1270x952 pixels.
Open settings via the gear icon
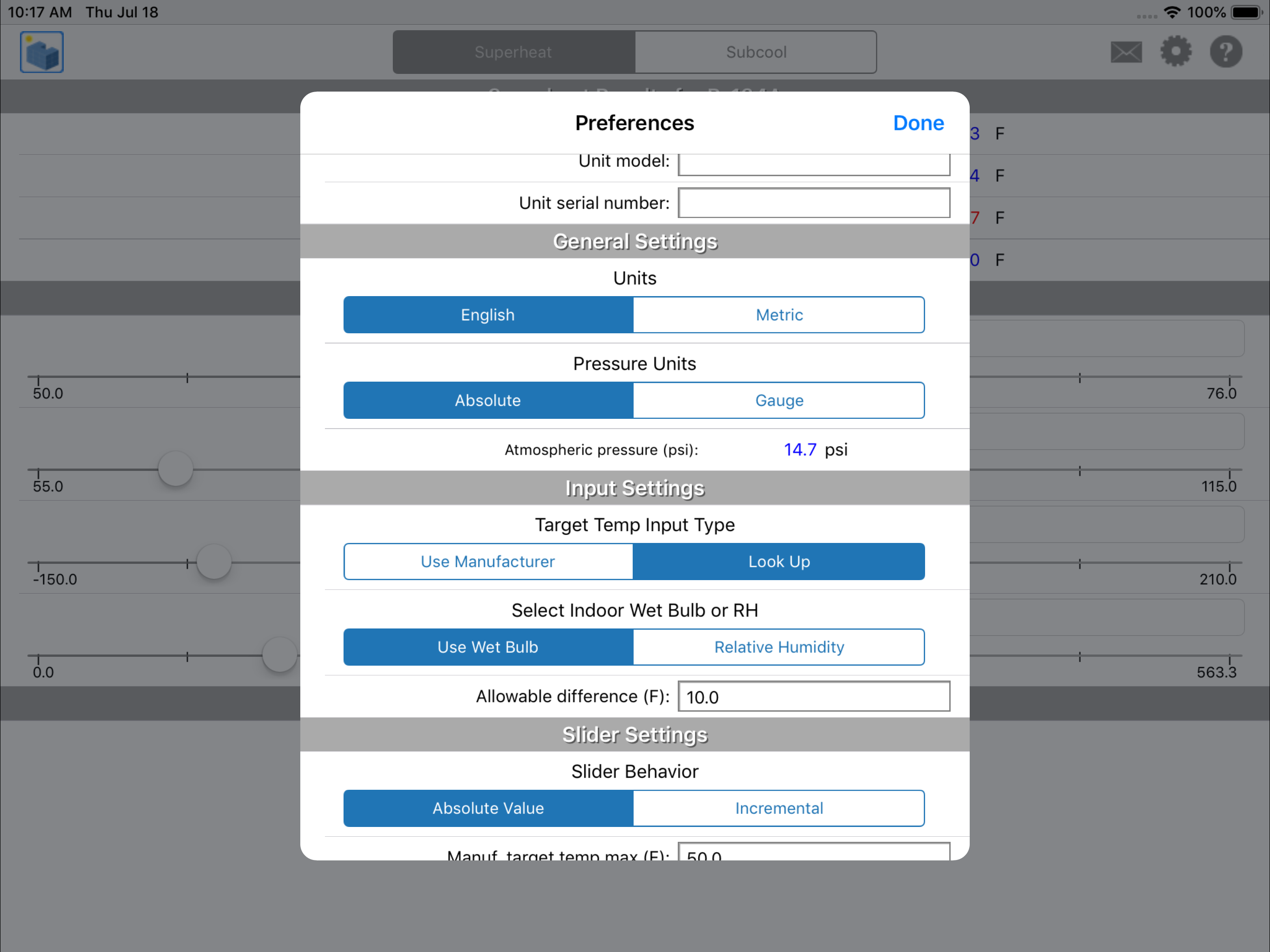click(1175, 52)
